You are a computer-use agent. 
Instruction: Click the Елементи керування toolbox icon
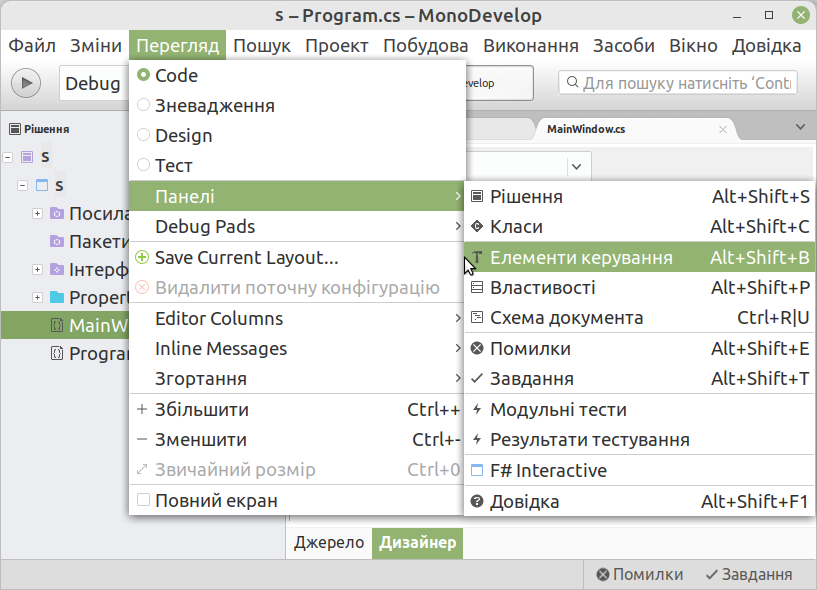coord(477,256)
